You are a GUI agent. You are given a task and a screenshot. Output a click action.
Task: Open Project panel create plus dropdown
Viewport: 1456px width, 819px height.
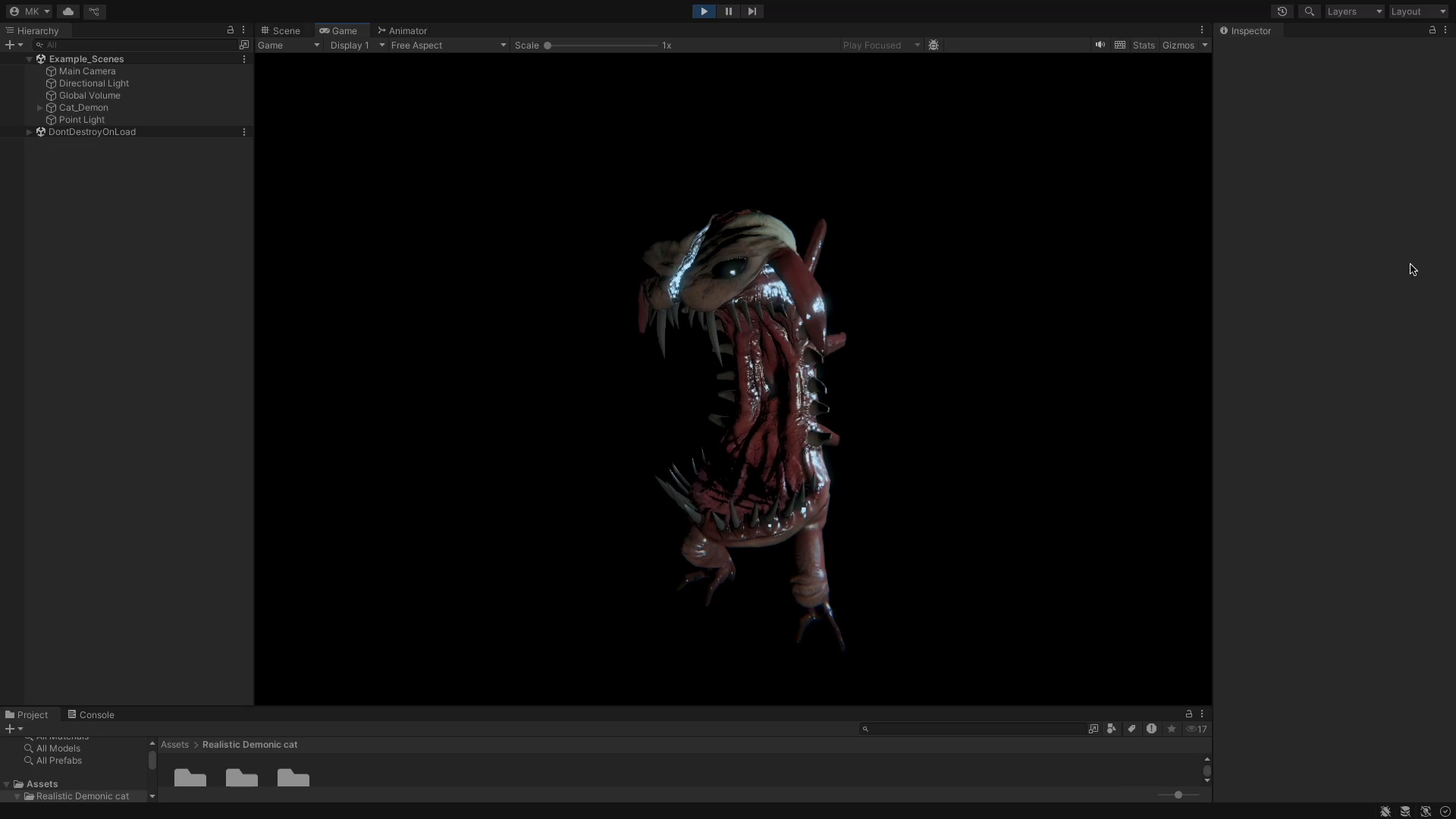point(14,729)
